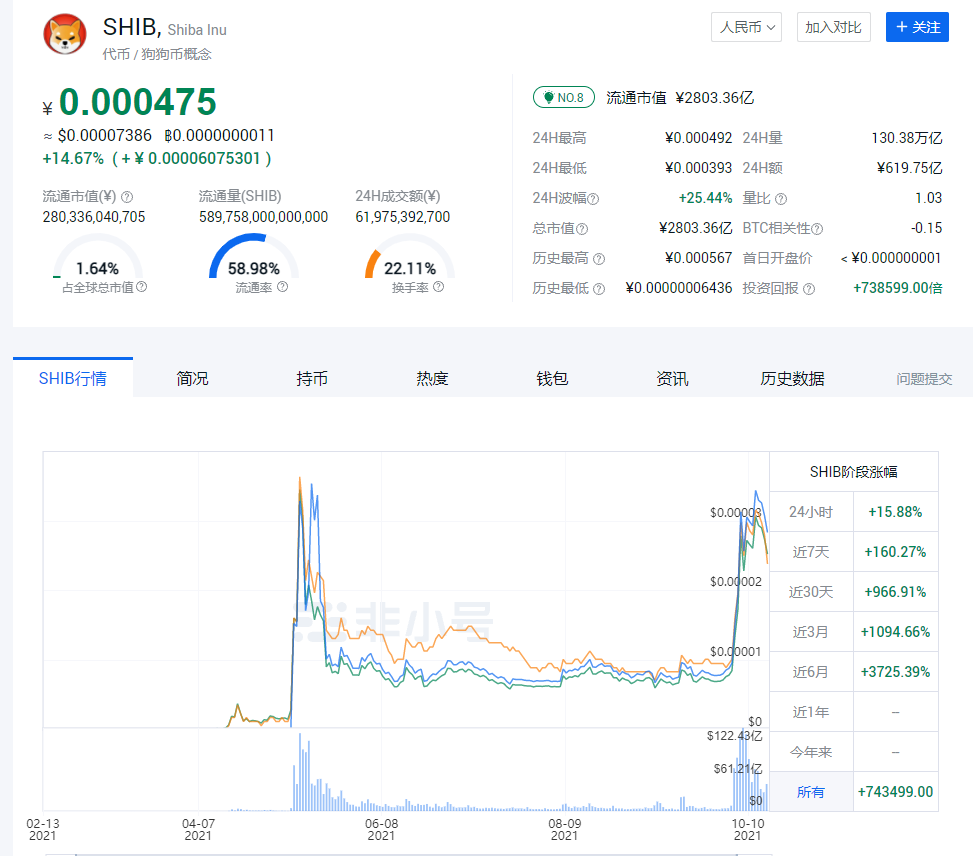The image size is (973, 856).
Task: Click the blue 关注 follow button
Action: coord(917,27)
